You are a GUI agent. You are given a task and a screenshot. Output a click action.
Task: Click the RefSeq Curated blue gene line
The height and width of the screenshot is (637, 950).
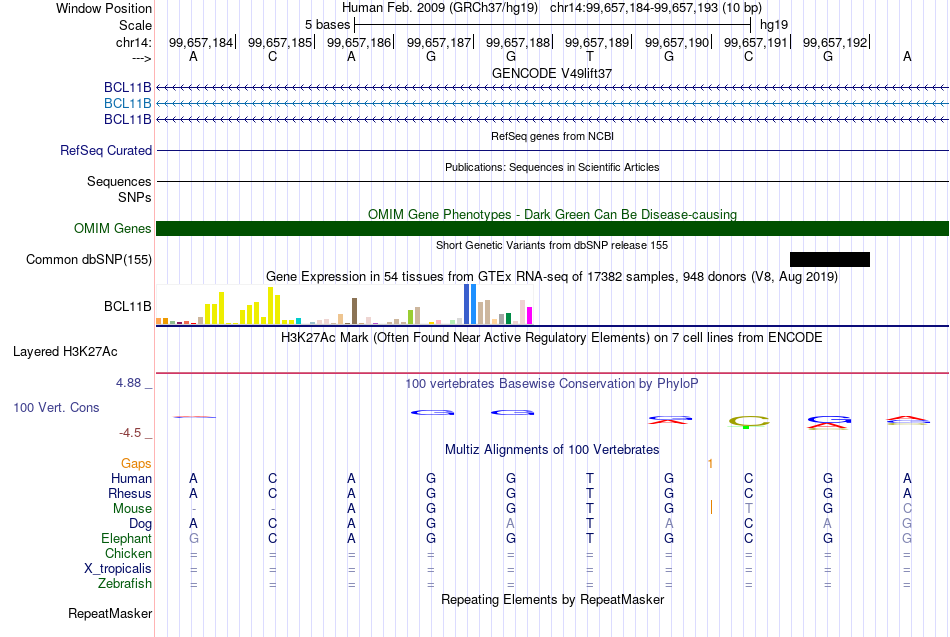coord(552,150)
